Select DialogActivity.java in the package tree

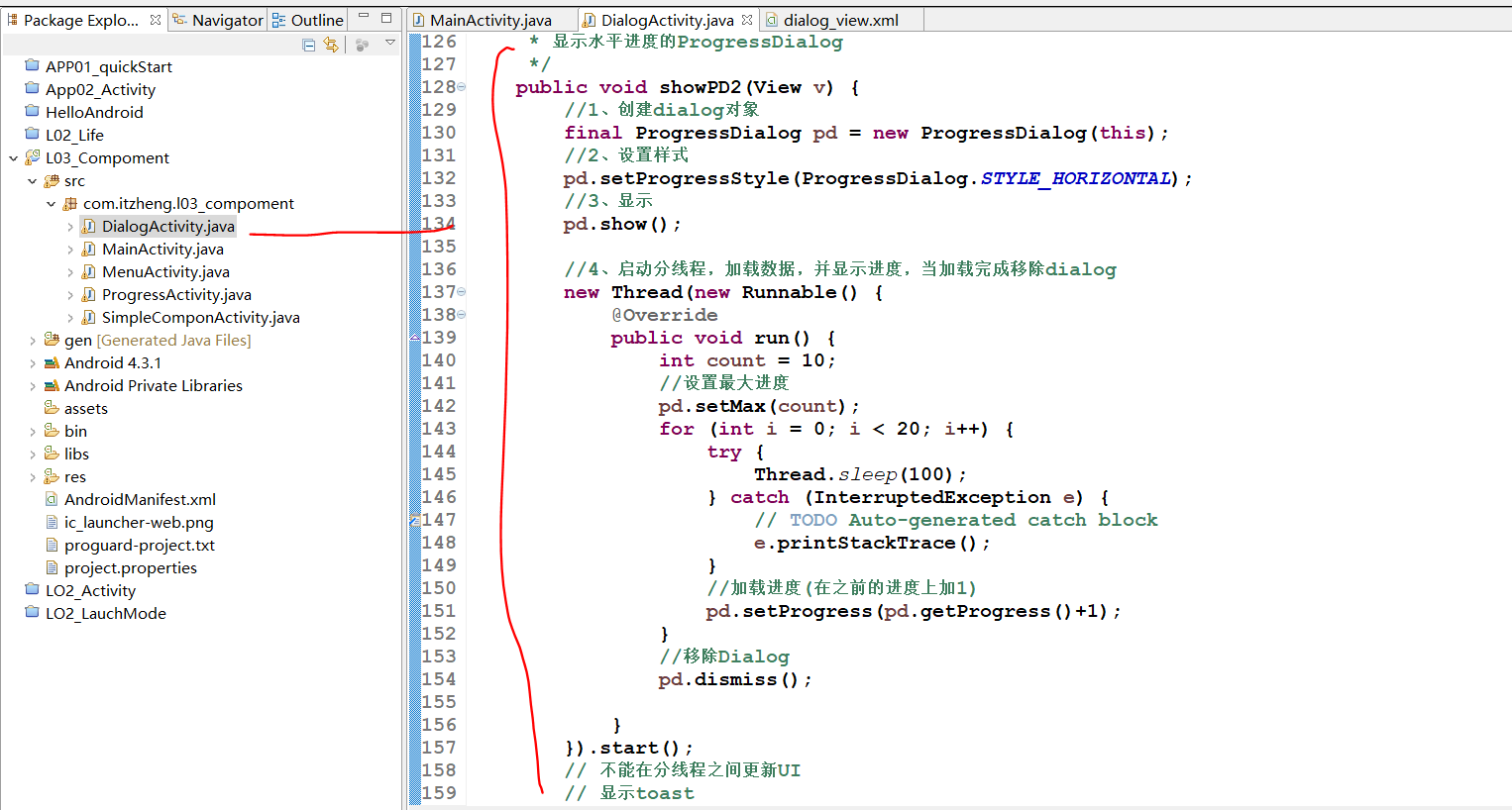pos(168,226)
